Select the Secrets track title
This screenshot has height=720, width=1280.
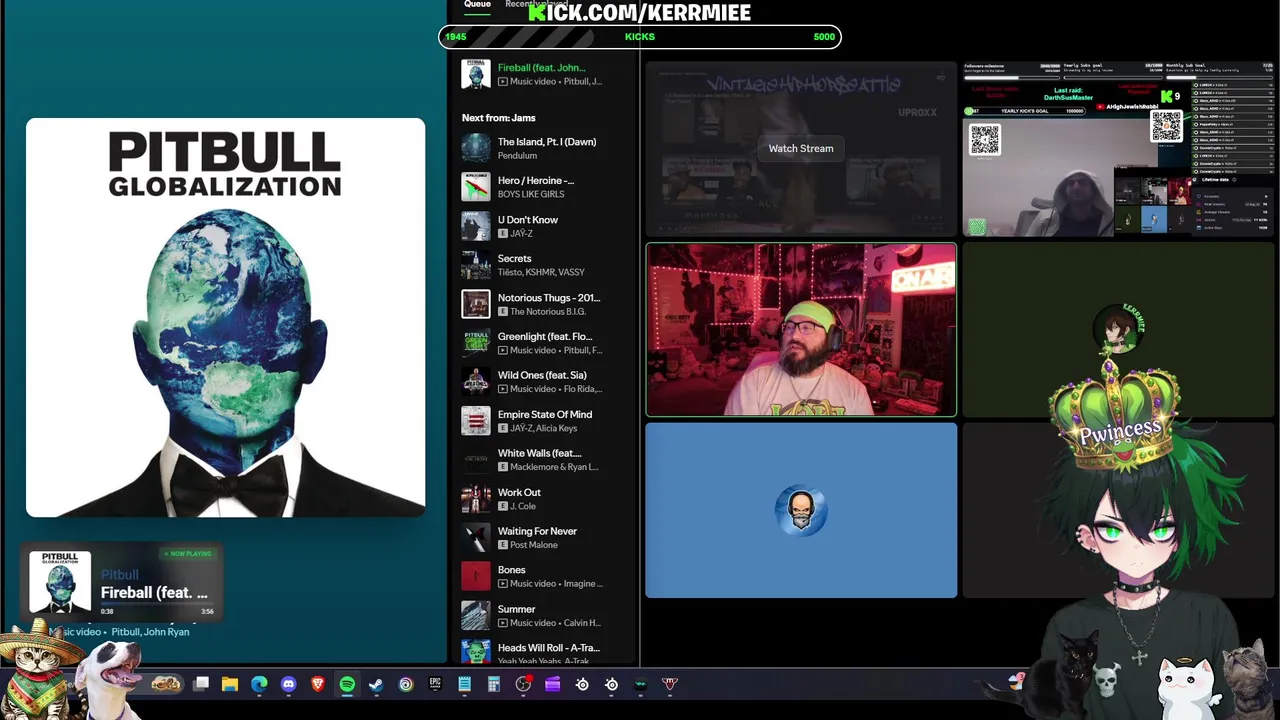515,259
